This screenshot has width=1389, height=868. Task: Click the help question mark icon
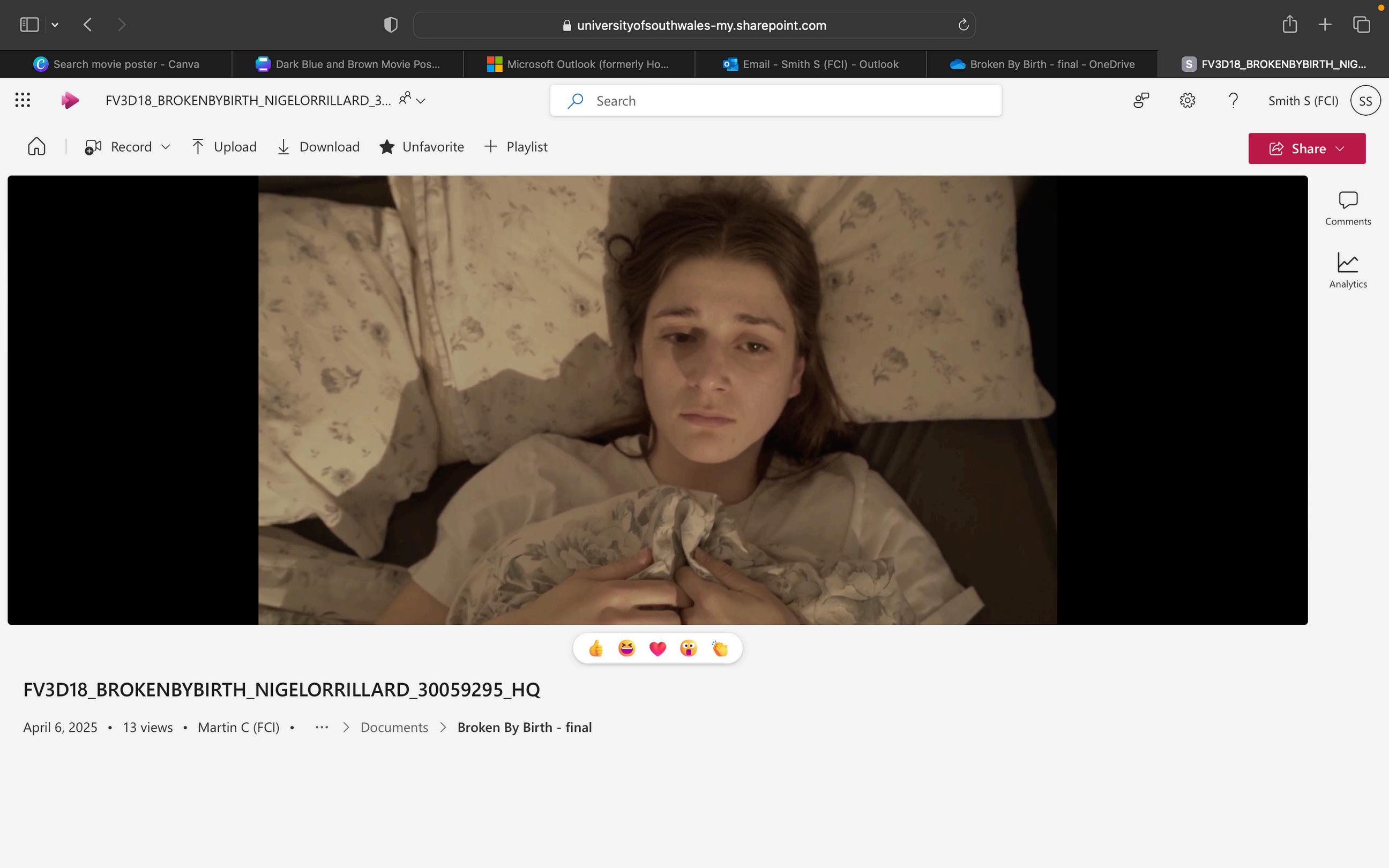[1233, 101]
